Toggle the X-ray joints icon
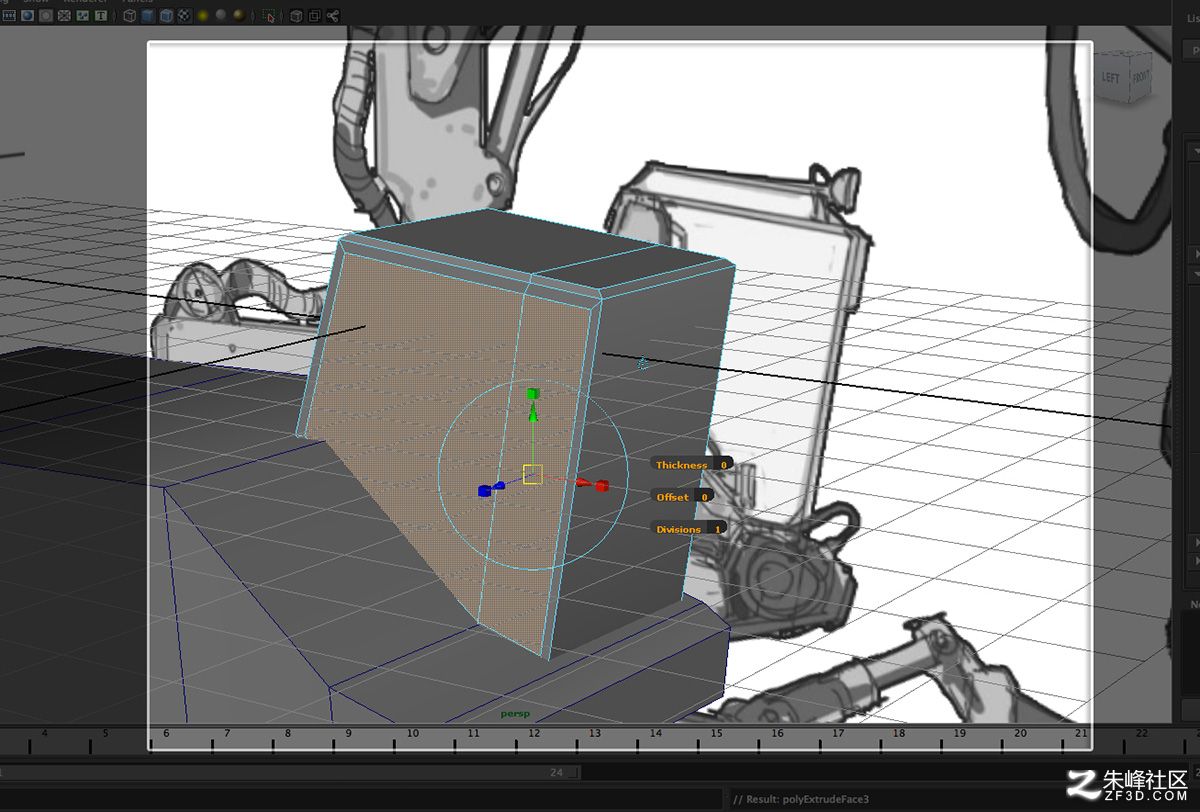Screen dimensions: 1200x812 click(x=332, y=15)
